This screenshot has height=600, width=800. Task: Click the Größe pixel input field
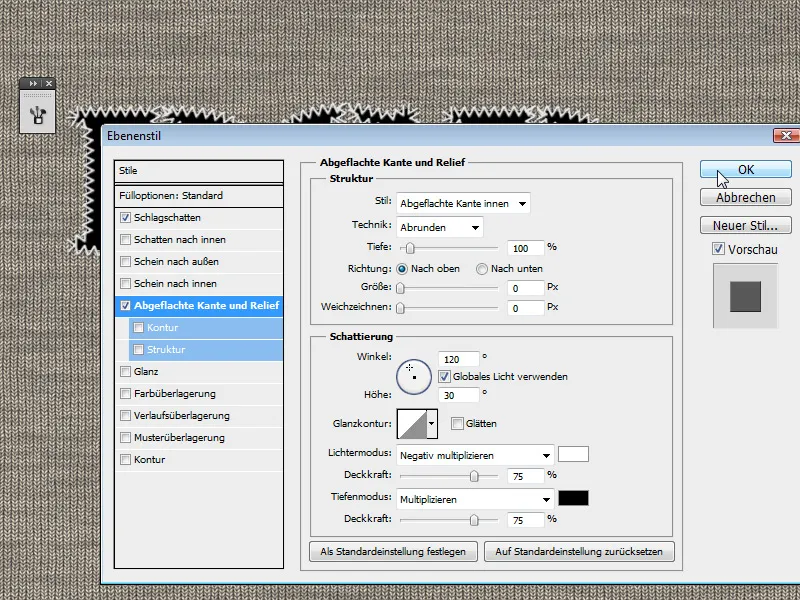[525, 288]
